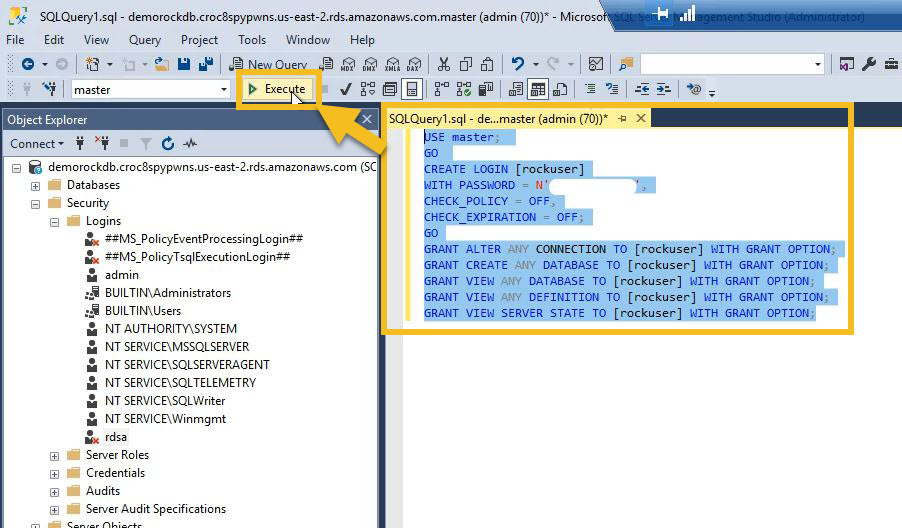
Task: Open an MDX query with the MDX icon
Action: [x=348, y=64]
